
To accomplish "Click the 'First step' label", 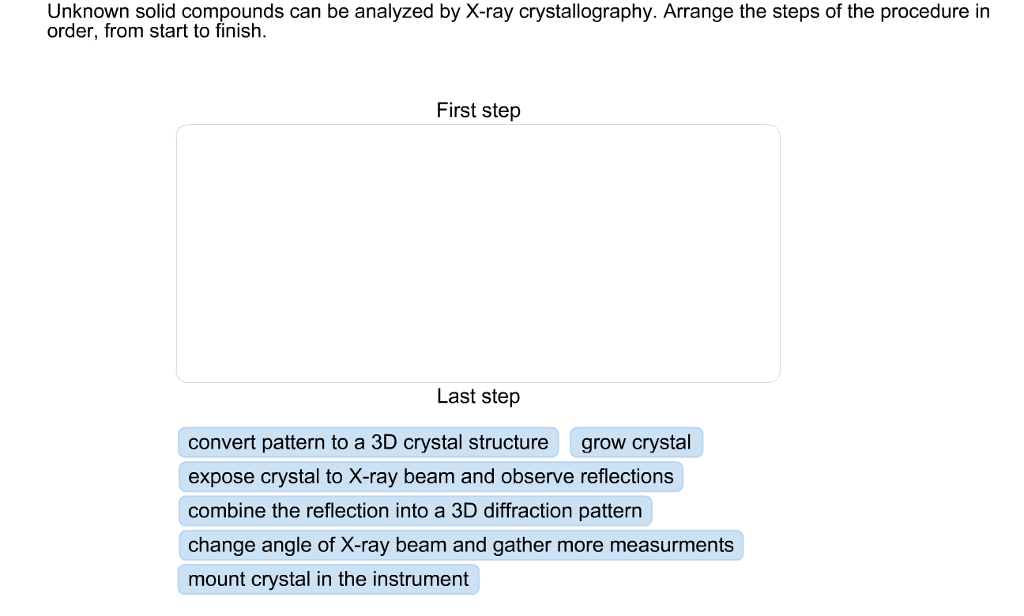I will [x=478, y=110].
